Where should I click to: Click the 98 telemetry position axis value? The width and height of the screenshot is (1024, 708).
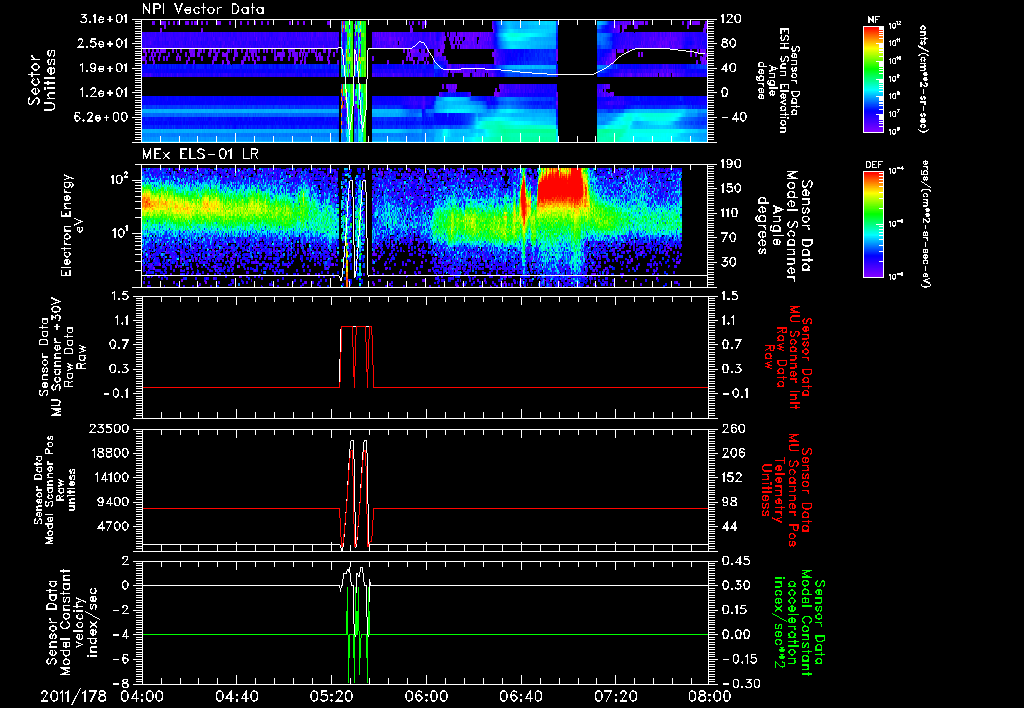729,502
